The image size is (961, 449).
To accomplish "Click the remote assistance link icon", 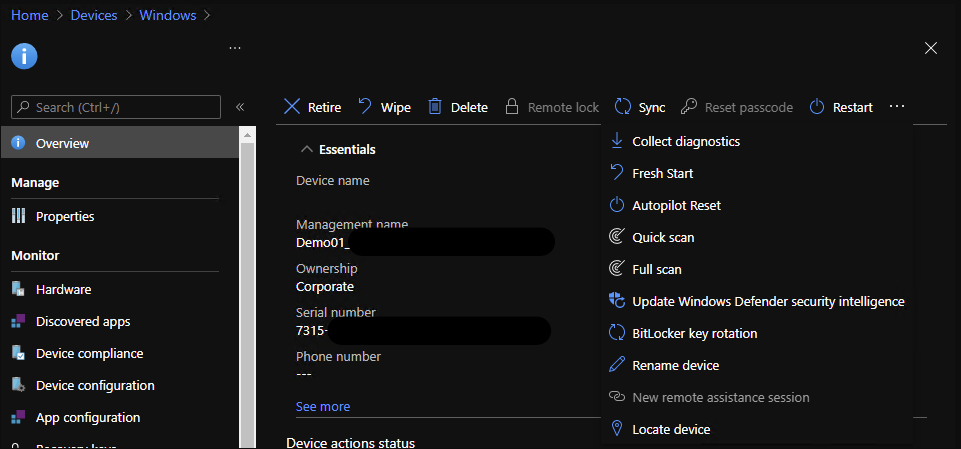I will coord(617,397).
